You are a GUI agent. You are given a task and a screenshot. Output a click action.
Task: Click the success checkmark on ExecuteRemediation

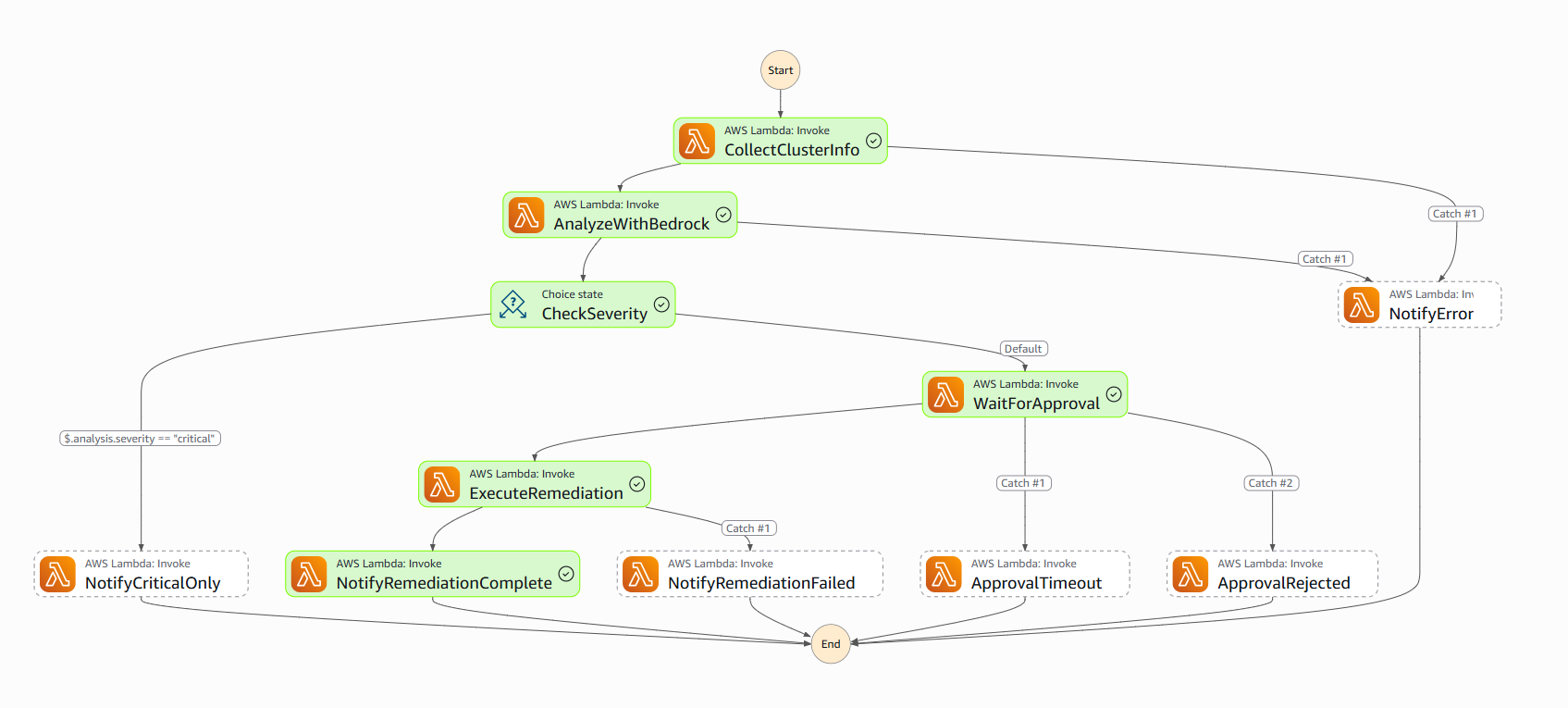pyautogui.click(x=636, y=484)
